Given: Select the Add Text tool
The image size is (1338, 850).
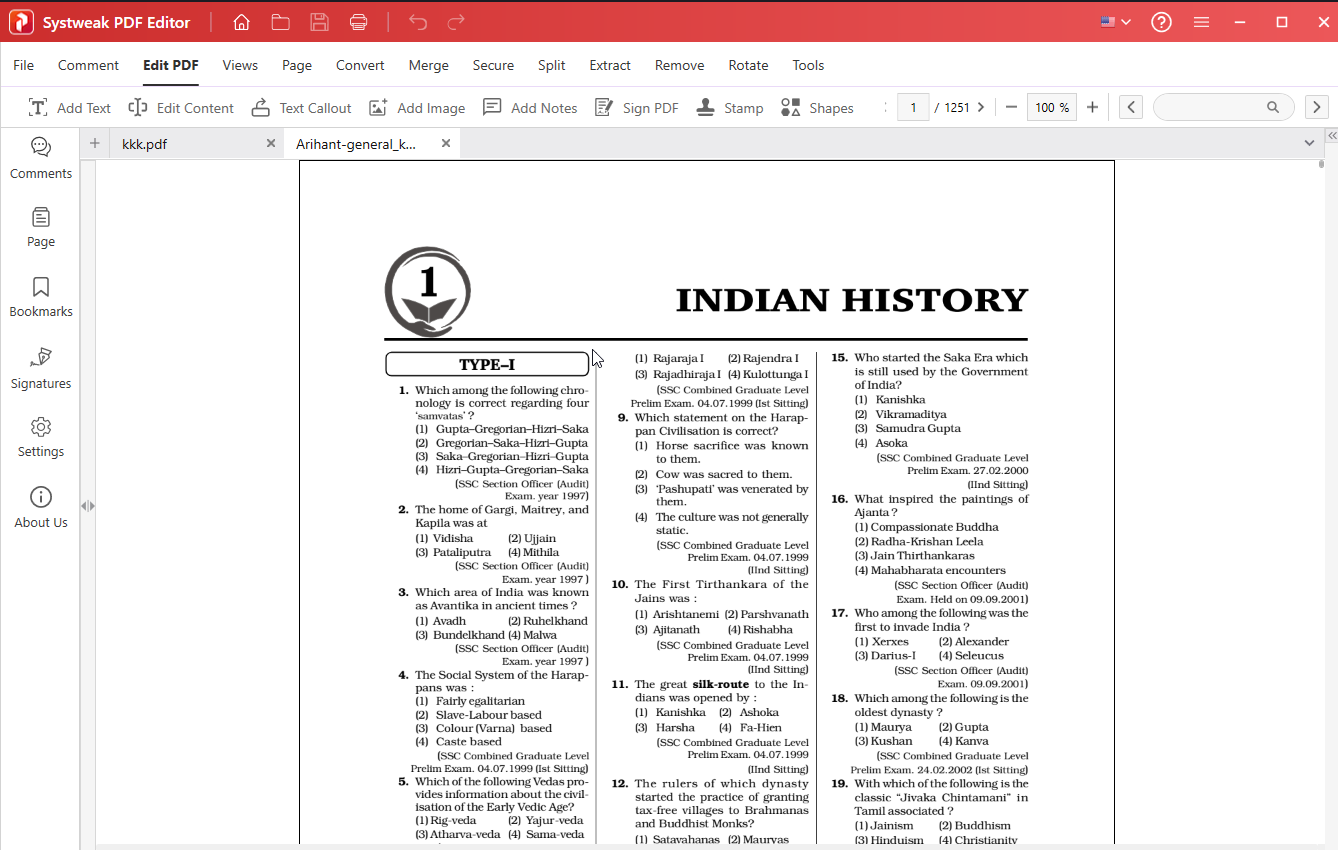Looking at the screenshot, I should (x=70, y=107).
